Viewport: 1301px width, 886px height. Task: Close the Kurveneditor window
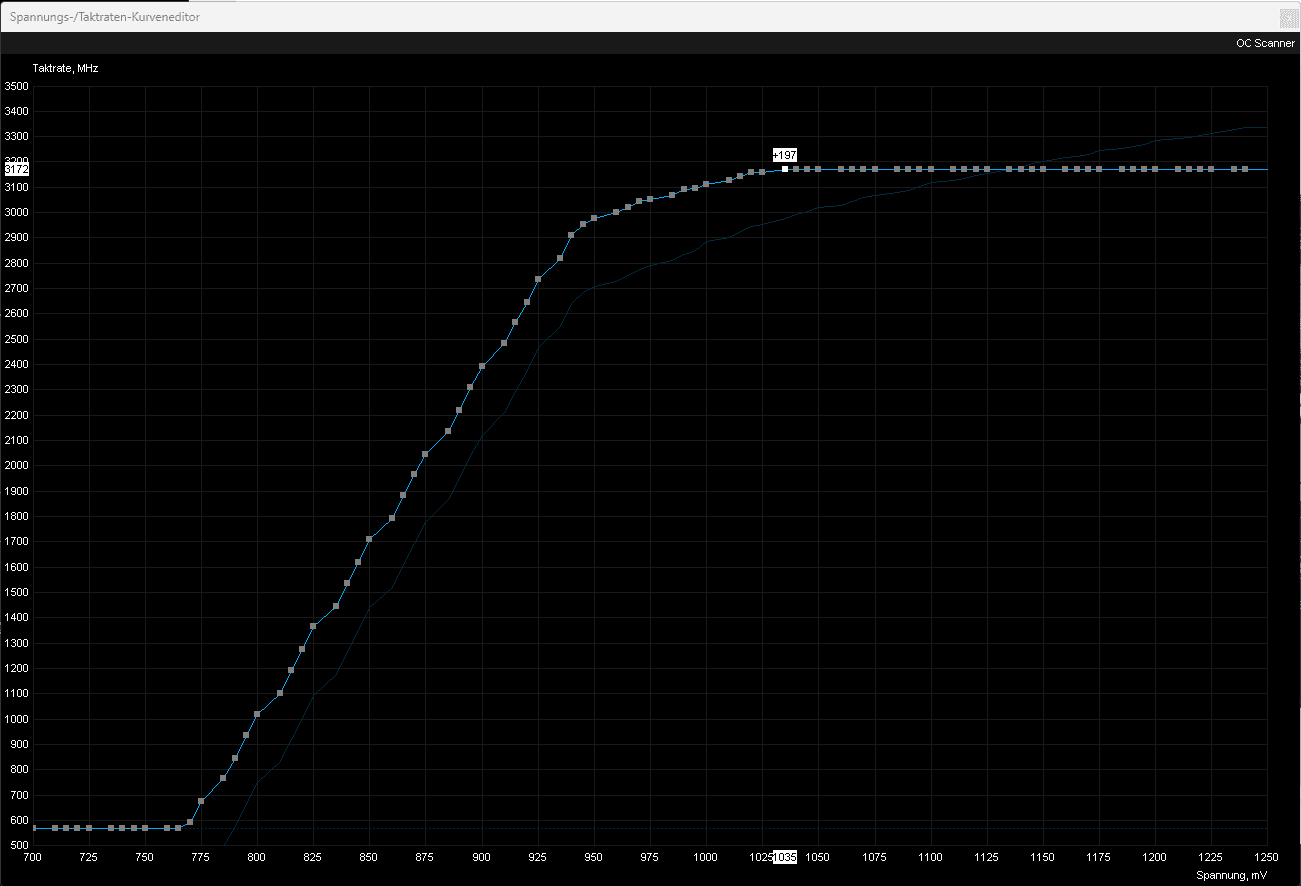(1289, 16)
